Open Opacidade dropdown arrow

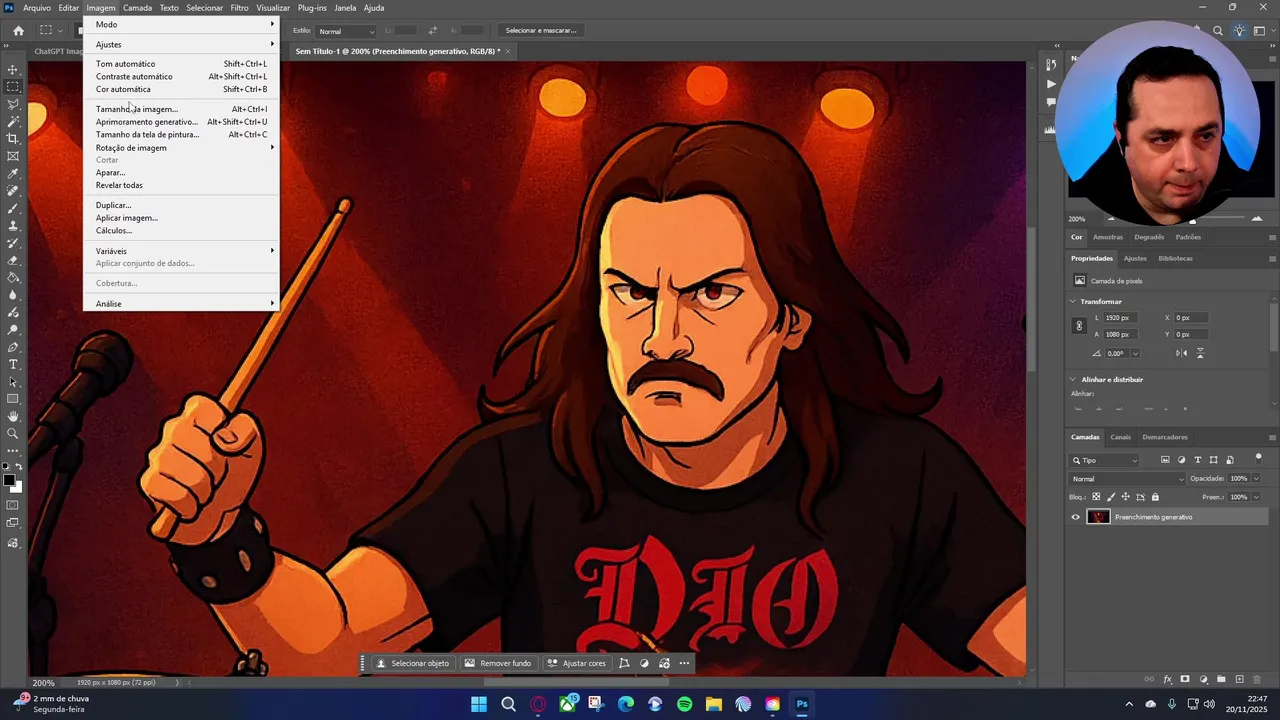click(x=1257, y=479)
